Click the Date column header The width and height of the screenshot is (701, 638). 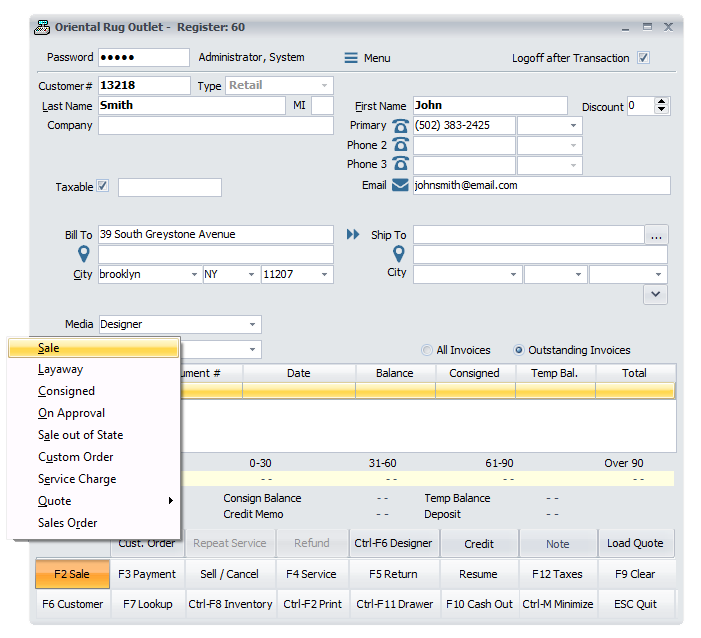click(299, 373)
